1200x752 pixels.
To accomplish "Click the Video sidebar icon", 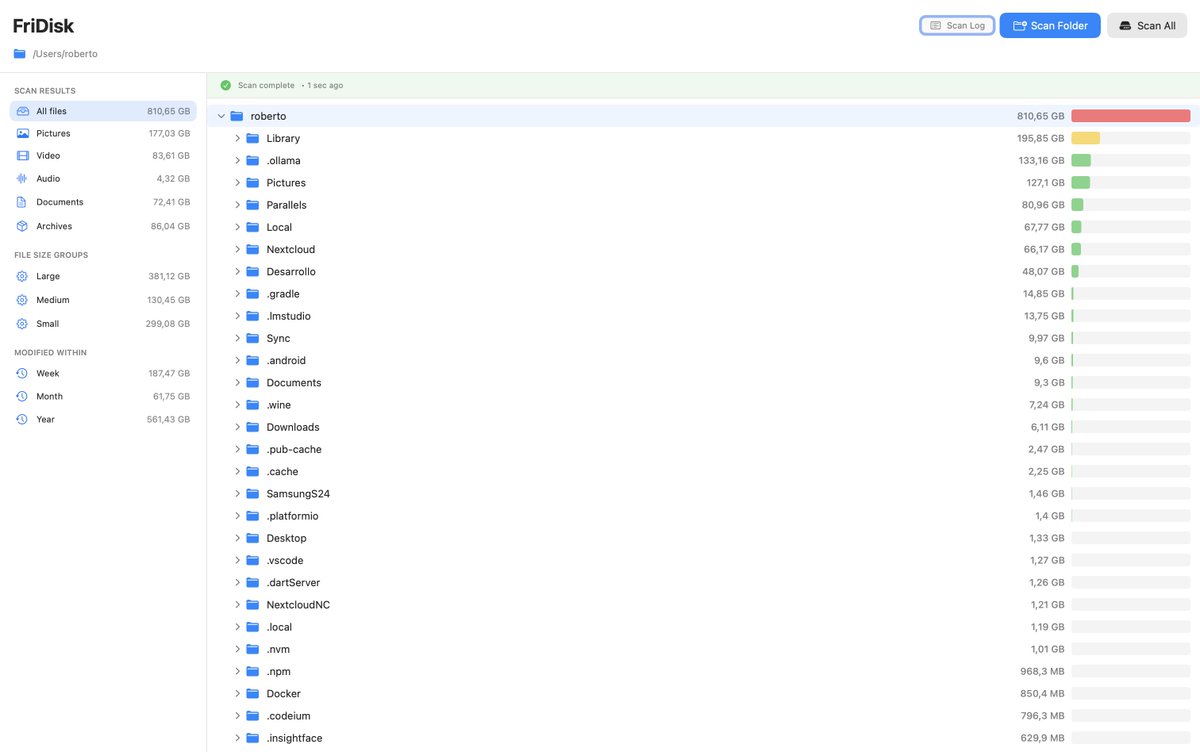I will (x=22, y=155).
